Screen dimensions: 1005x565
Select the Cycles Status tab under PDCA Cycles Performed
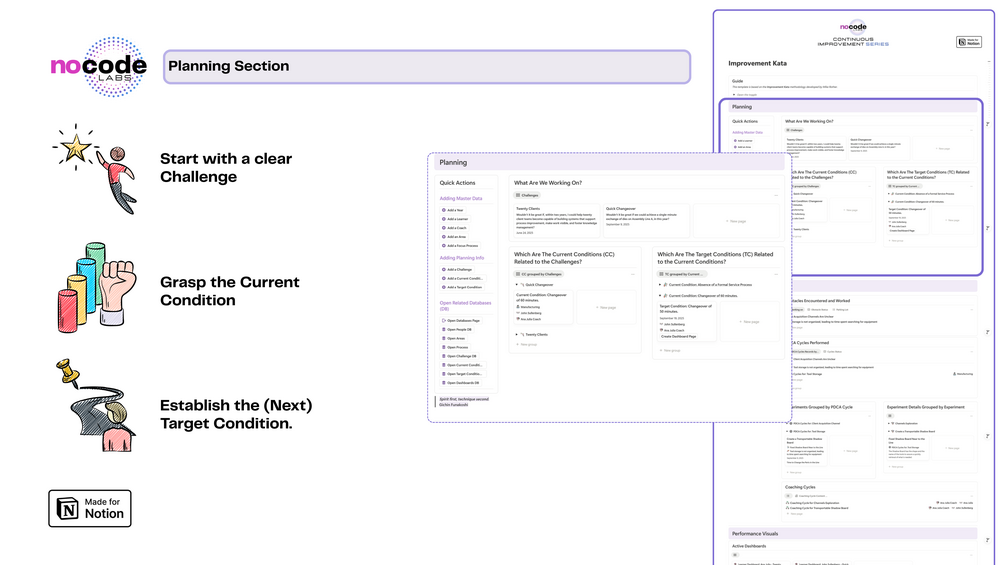[832, 352]
